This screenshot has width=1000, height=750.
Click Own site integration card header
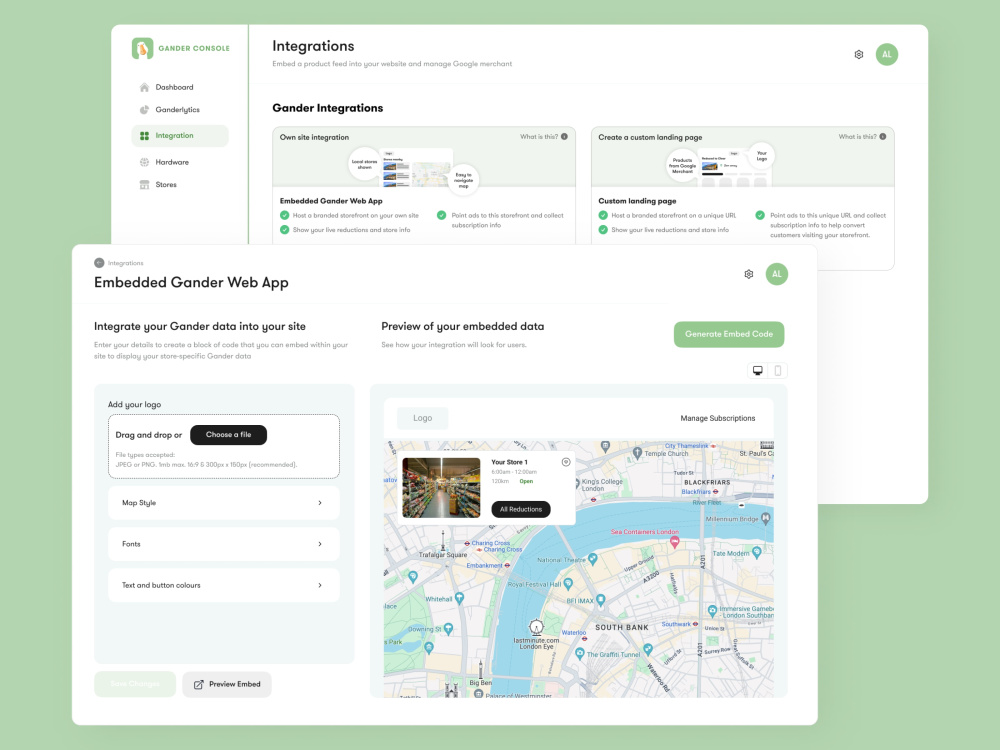pyautogui.click(x=314, y=137)
